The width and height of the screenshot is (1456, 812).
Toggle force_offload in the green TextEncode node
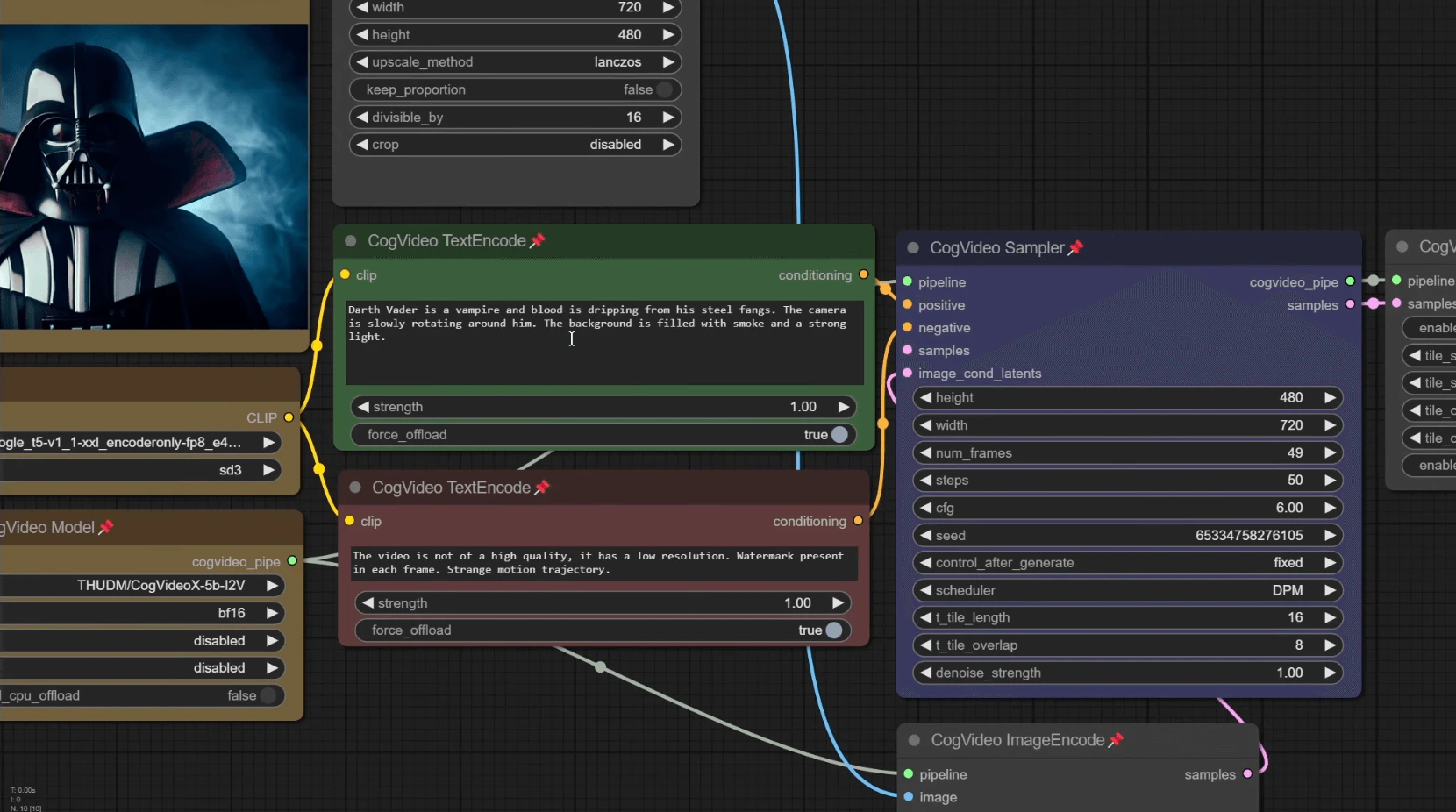tap(839, 435)
